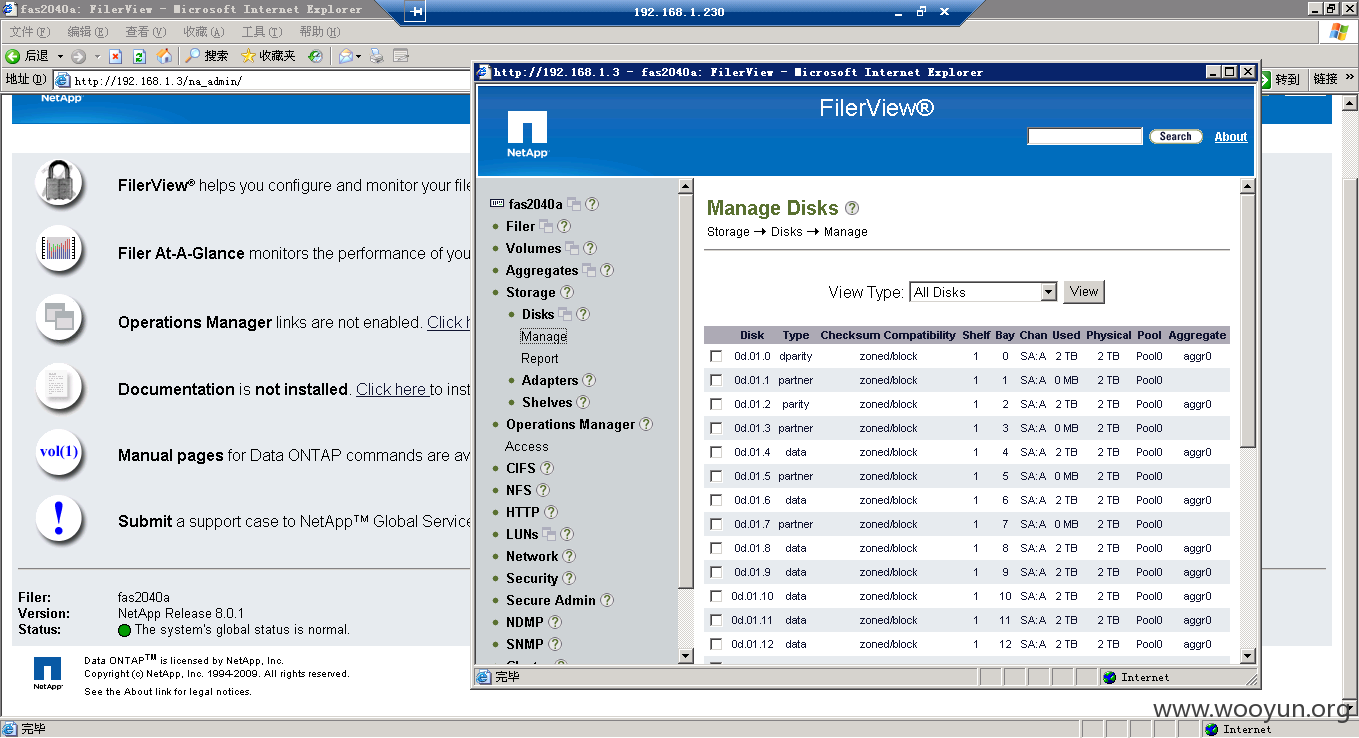Select Manage under Disks in the tree

[544, 336]
